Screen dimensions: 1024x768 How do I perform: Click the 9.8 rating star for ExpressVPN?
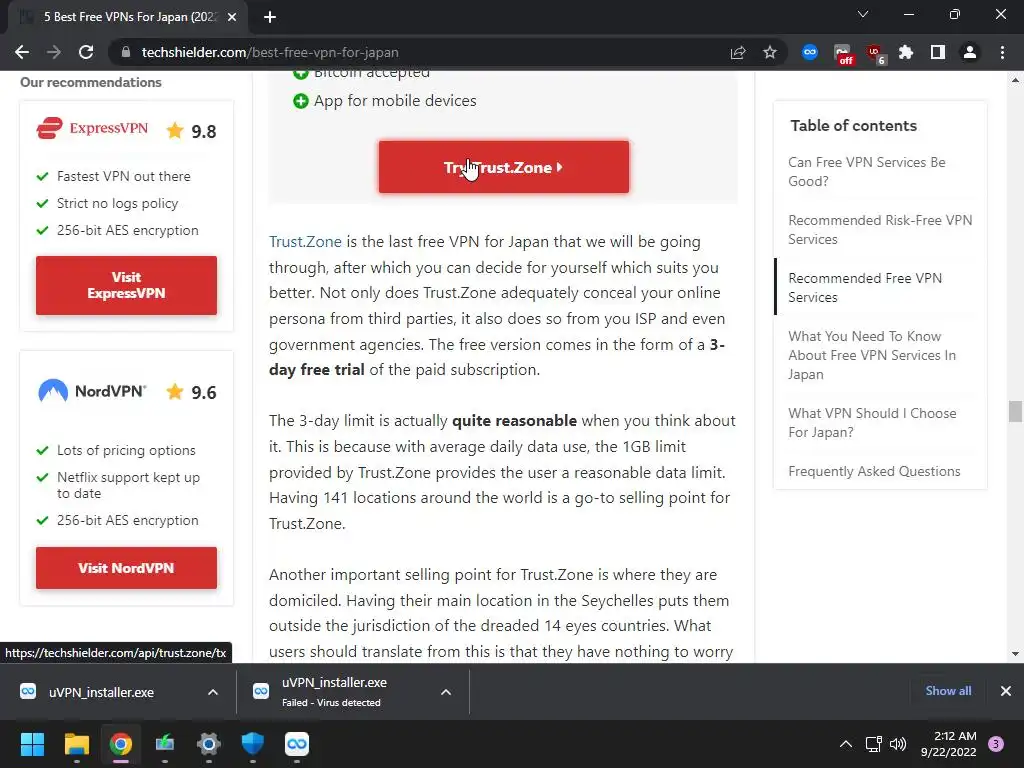click(x=175, y=131)
